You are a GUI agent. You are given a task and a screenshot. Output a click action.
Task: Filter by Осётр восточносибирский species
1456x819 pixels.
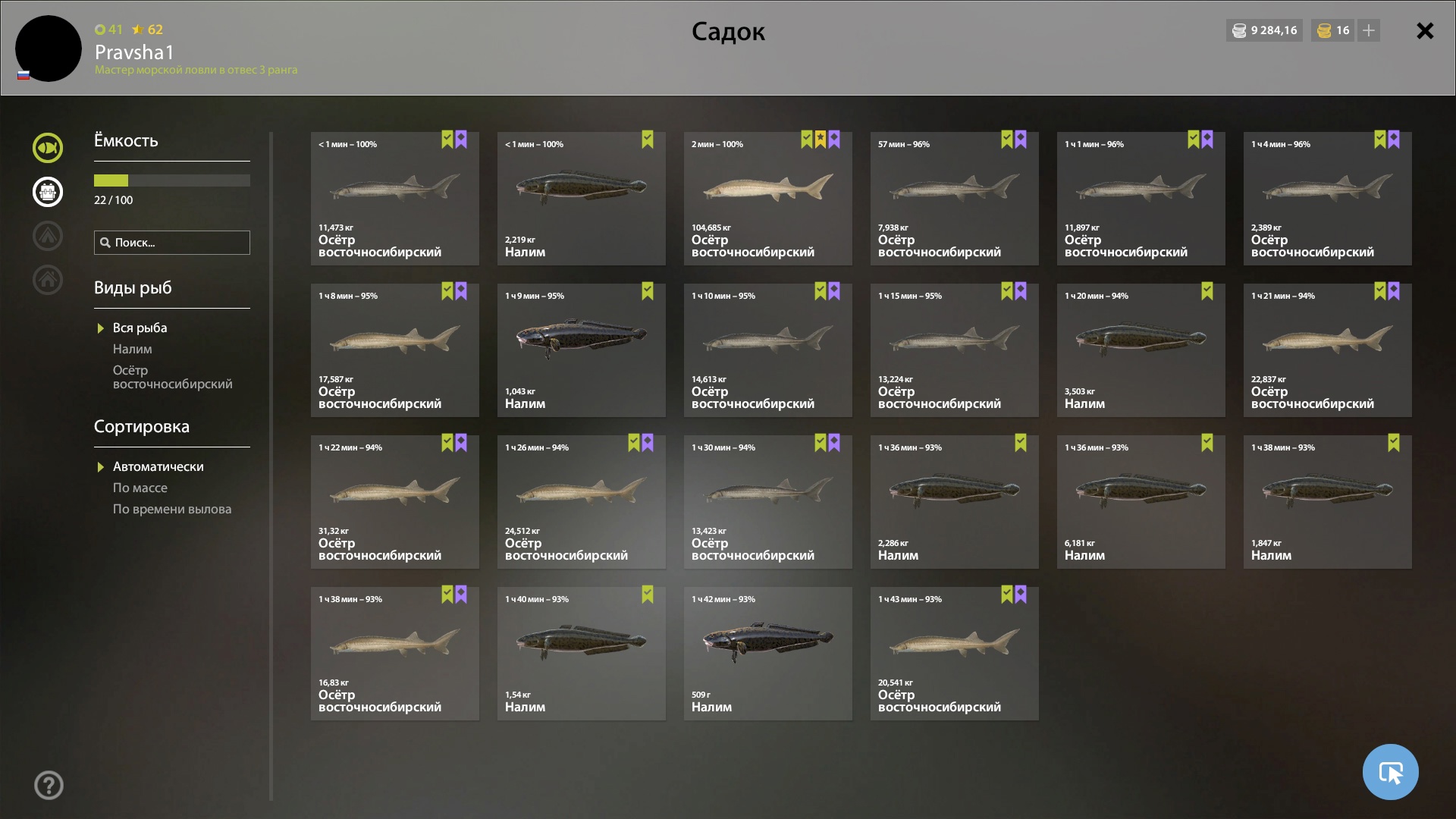pyautogui.click(x=173, y=377)
